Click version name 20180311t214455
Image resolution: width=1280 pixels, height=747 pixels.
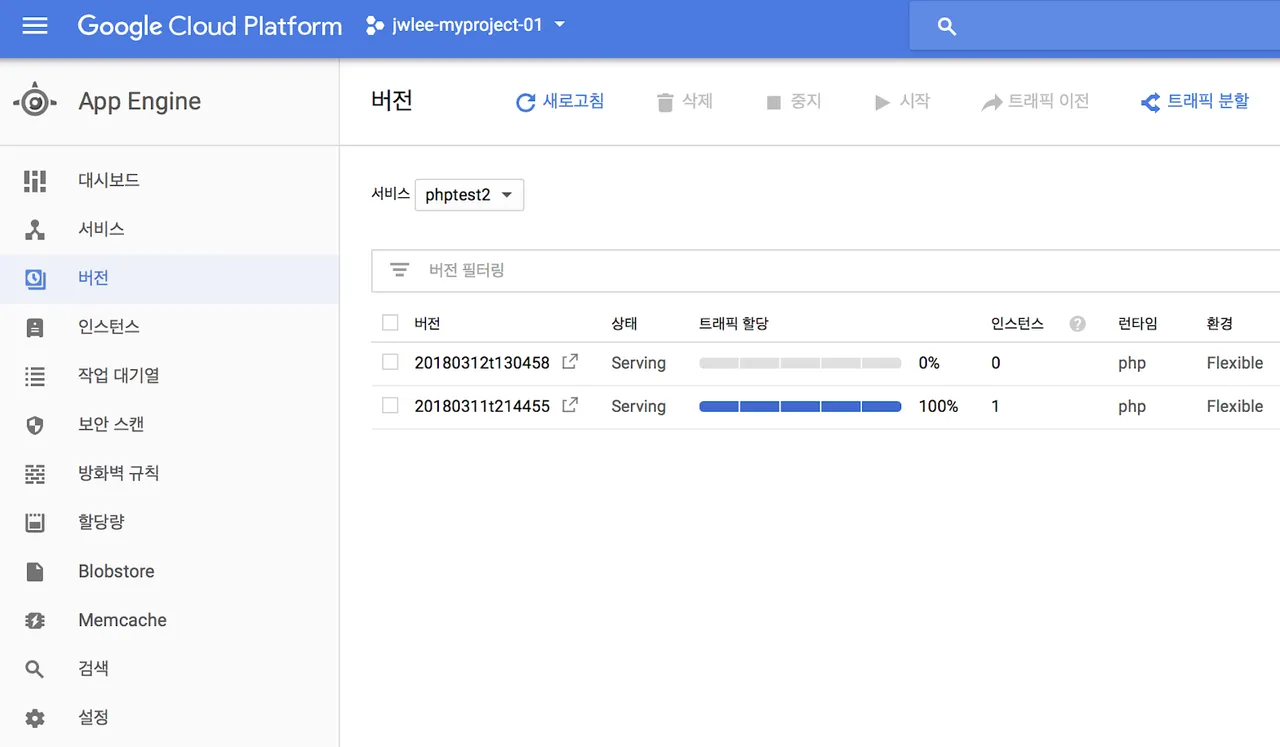coord(482,406)
